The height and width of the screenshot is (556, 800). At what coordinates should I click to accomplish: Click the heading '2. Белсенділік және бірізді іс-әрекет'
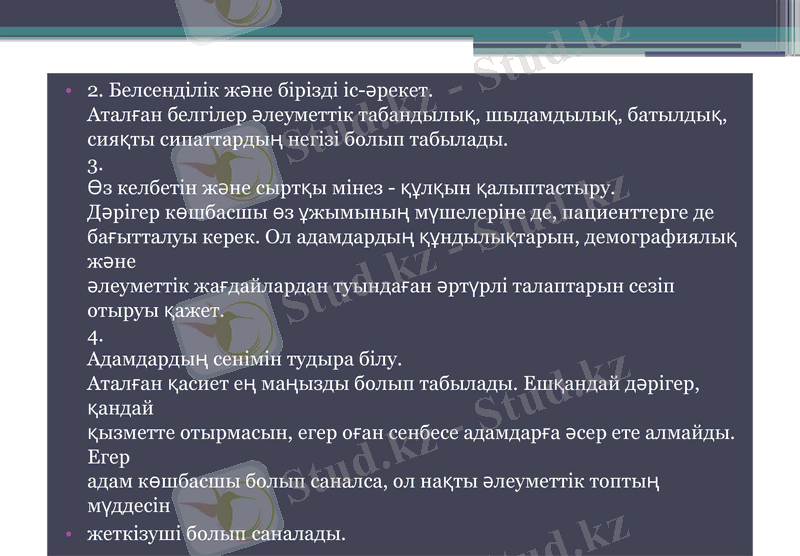tap(259, 91)
